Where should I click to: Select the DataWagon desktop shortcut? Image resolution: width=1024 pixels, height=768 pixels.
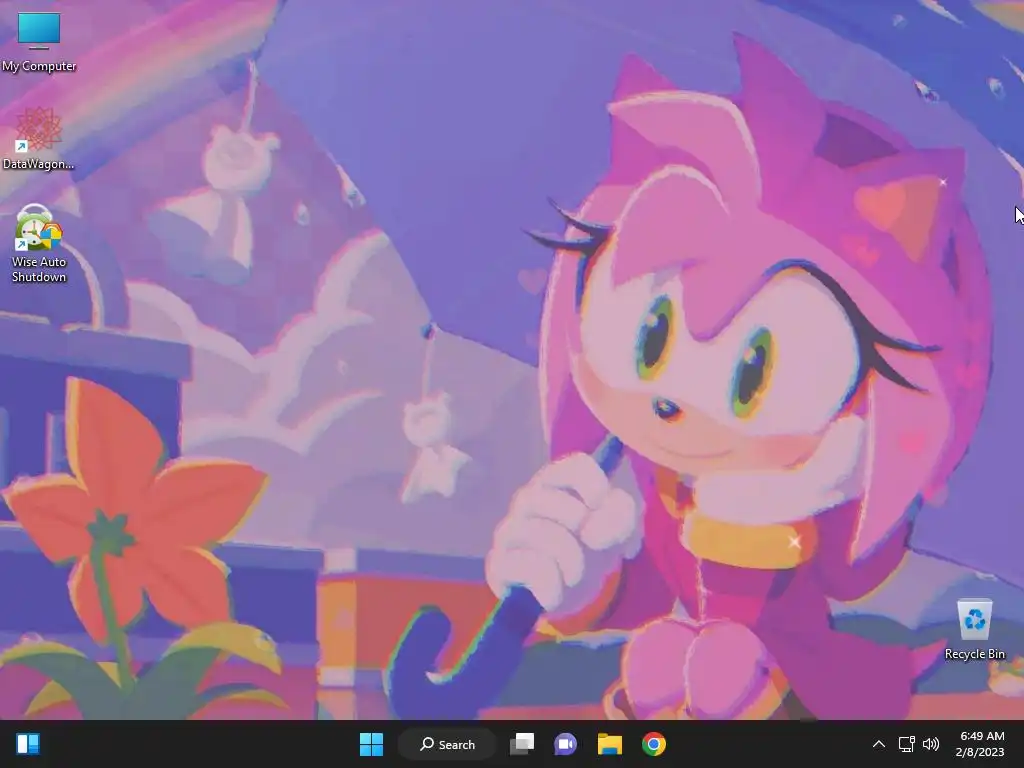(x=39, y=139)
